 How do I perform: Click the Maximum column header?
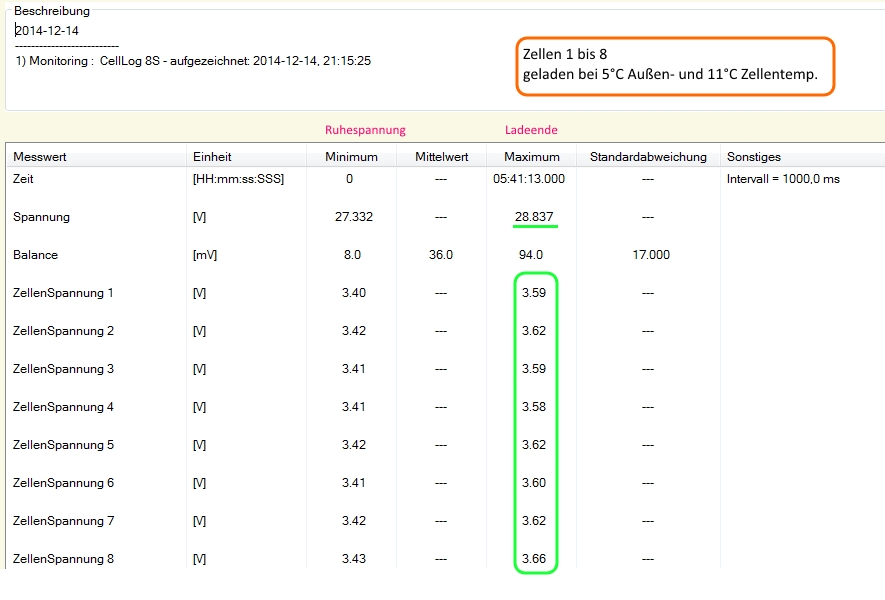(x=532, y=157)
